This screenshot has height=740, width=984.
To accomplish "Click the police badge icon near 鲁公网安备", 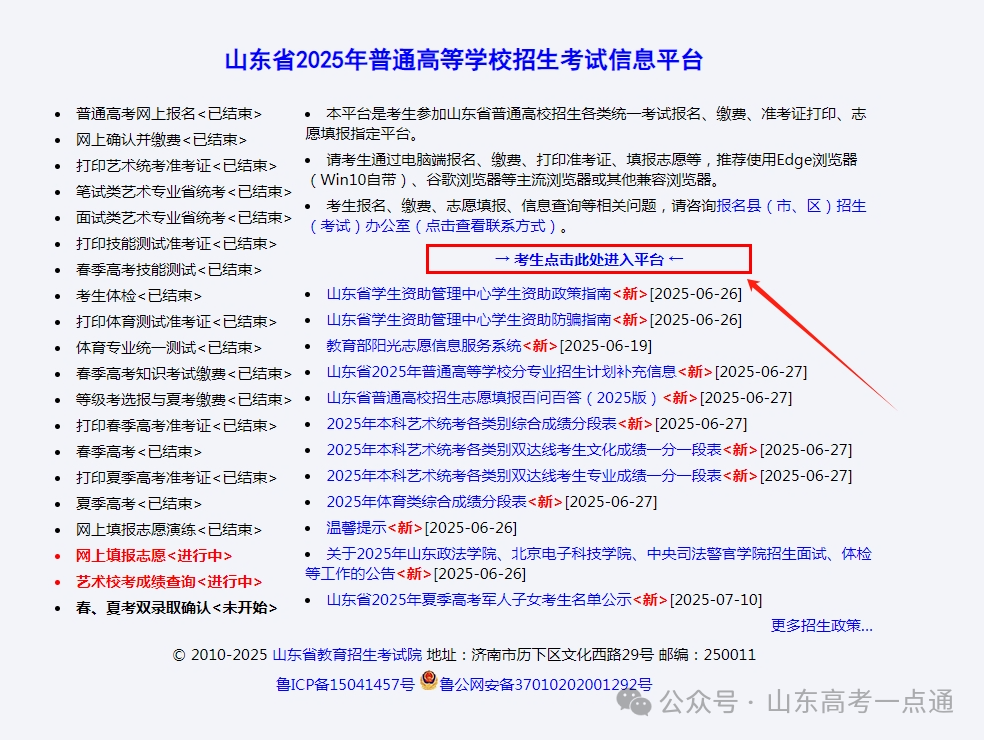I will pos(428,682).
